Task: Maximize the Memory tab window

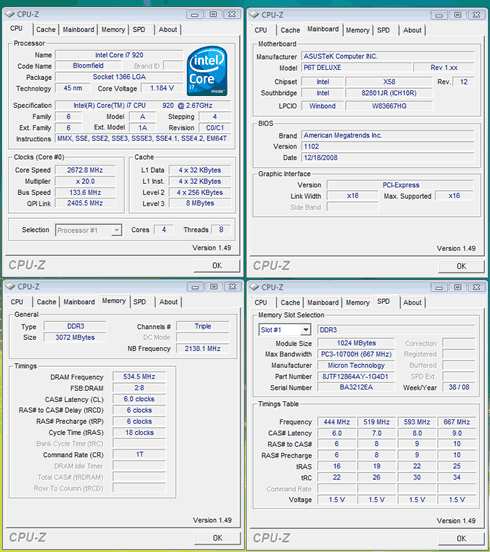Action: click(214, 287)
